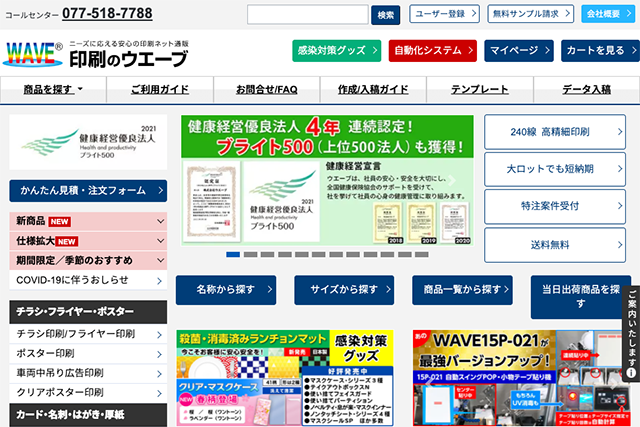Click 商品一覧から探す button
The height and width of the screenshot is (427, 640).
coord(462,290)
